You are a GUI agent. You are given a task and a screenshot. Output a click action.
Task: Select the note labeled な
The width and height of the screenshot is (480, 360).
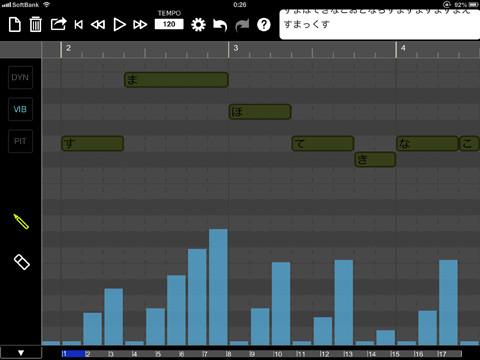[x=427, y=144]
